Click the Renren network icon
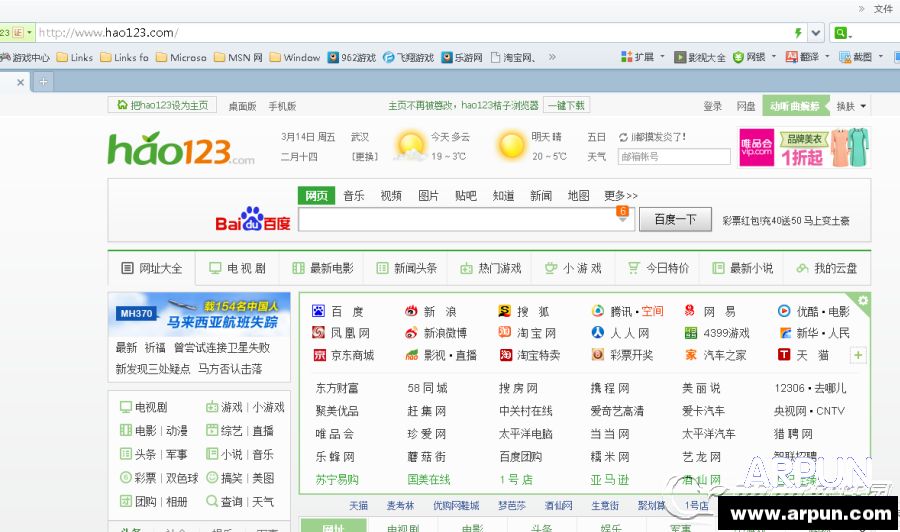900x532 pixels. 598,332
